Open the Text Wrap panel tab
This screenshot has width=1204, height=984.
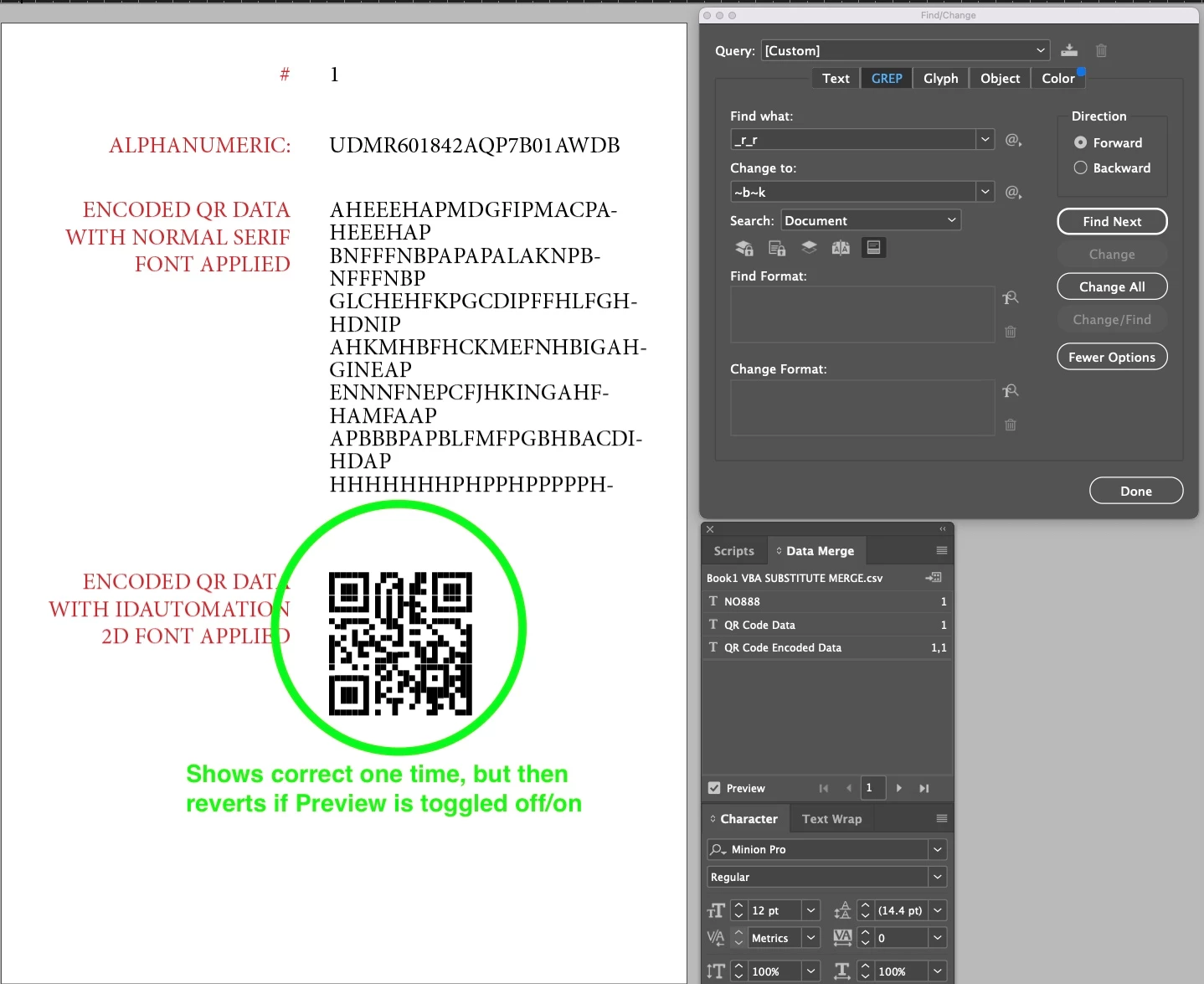coord(831,819)
